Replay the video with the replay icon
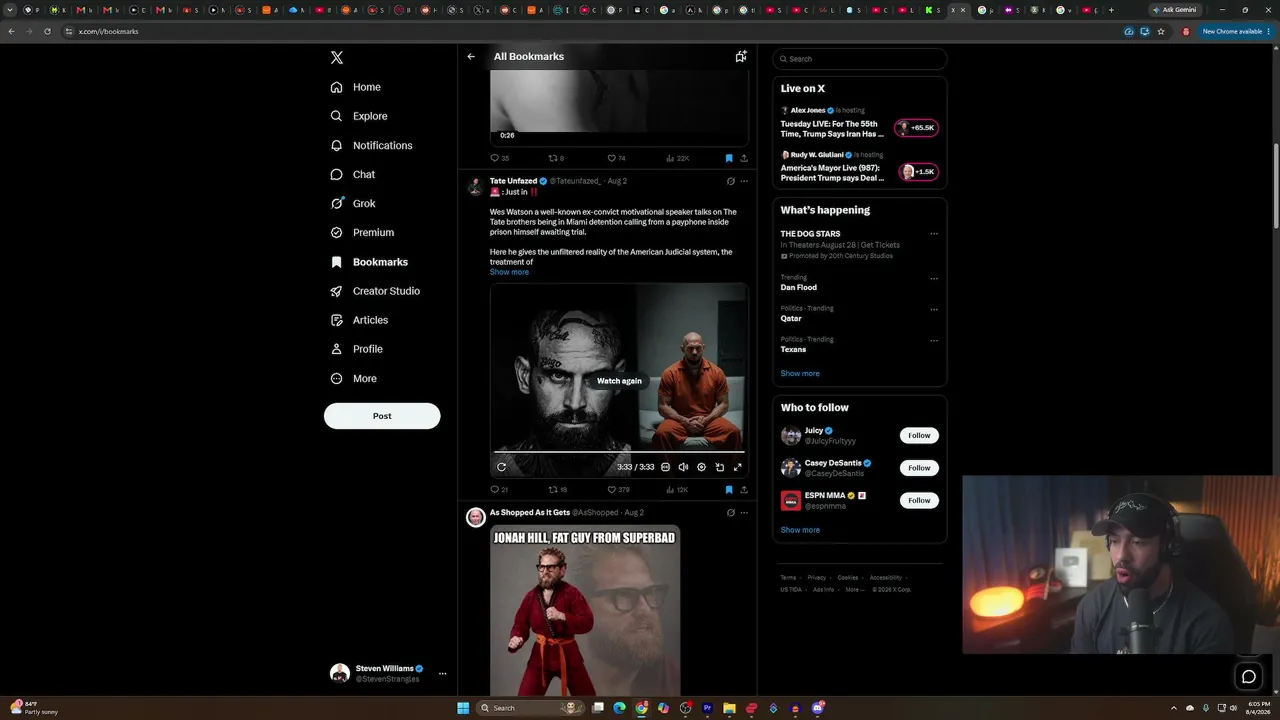This screenshot has height=720, width=1280. click(x=501, y=467)
